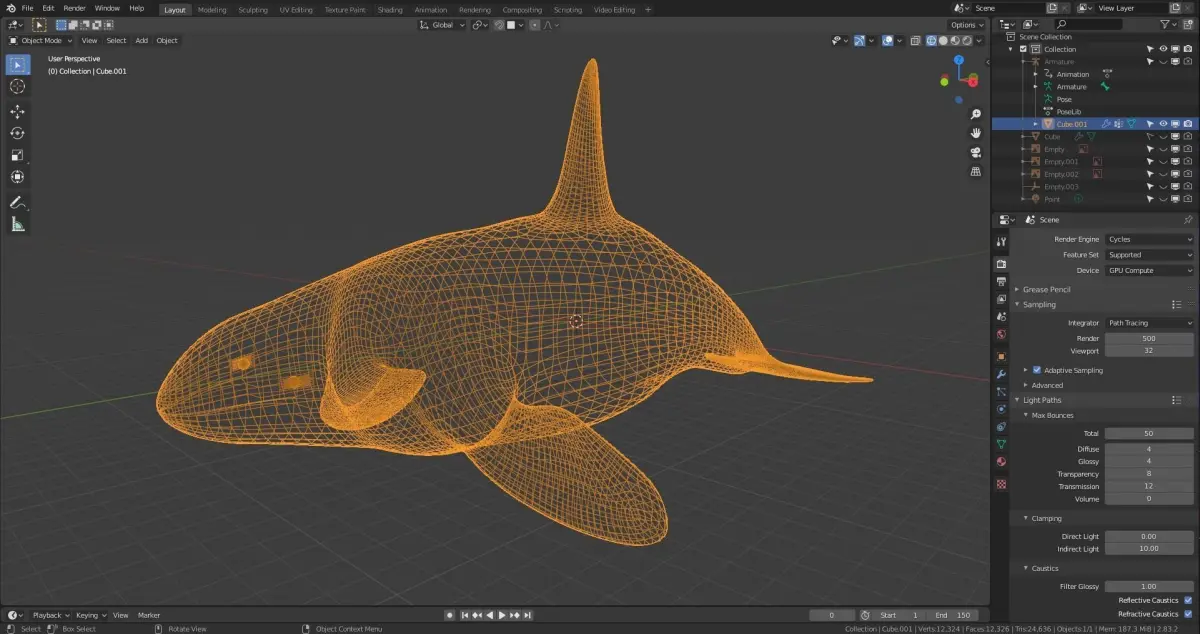Open the Device dropdown

tap(1149, 270)
